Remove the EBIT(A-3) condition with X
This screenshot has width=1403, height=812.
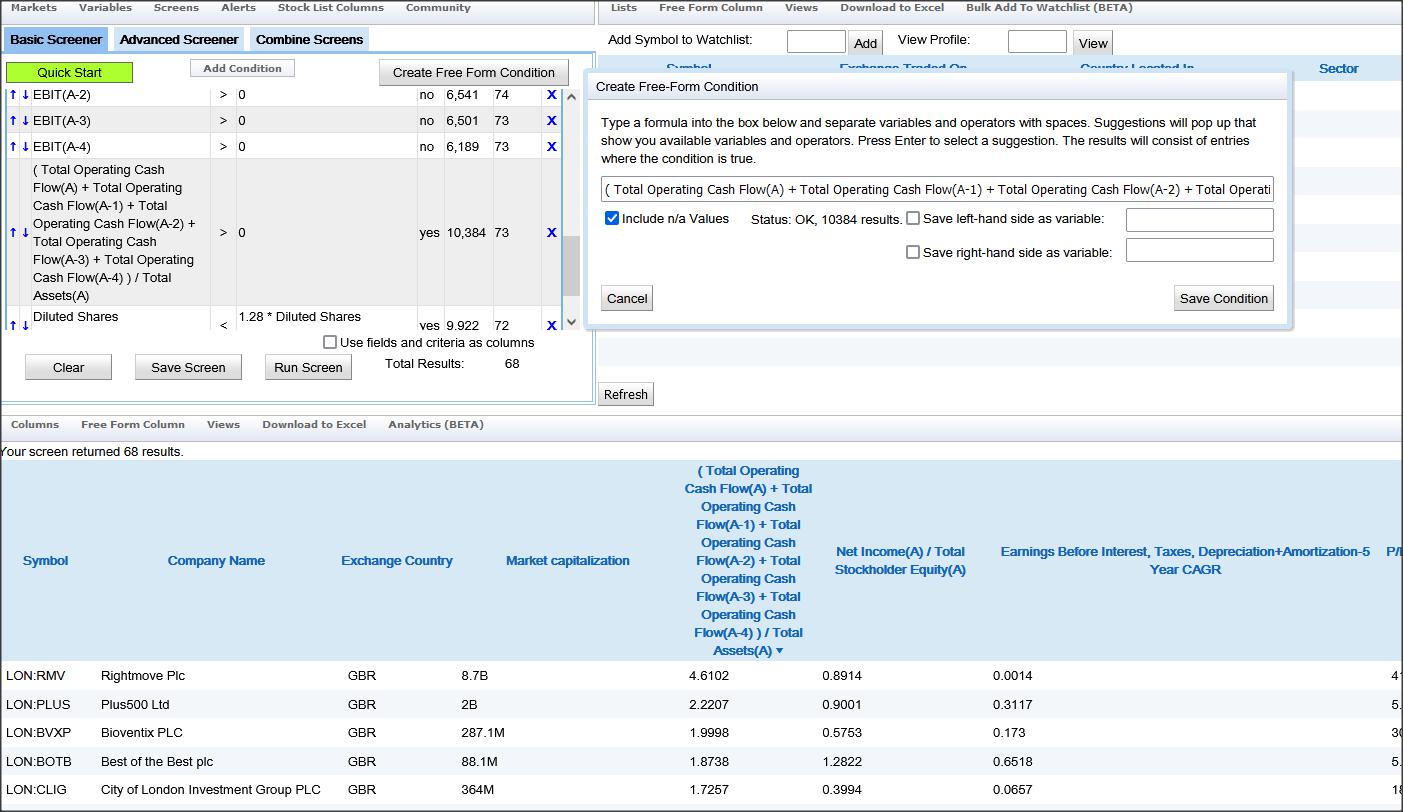tap(551, 121)
